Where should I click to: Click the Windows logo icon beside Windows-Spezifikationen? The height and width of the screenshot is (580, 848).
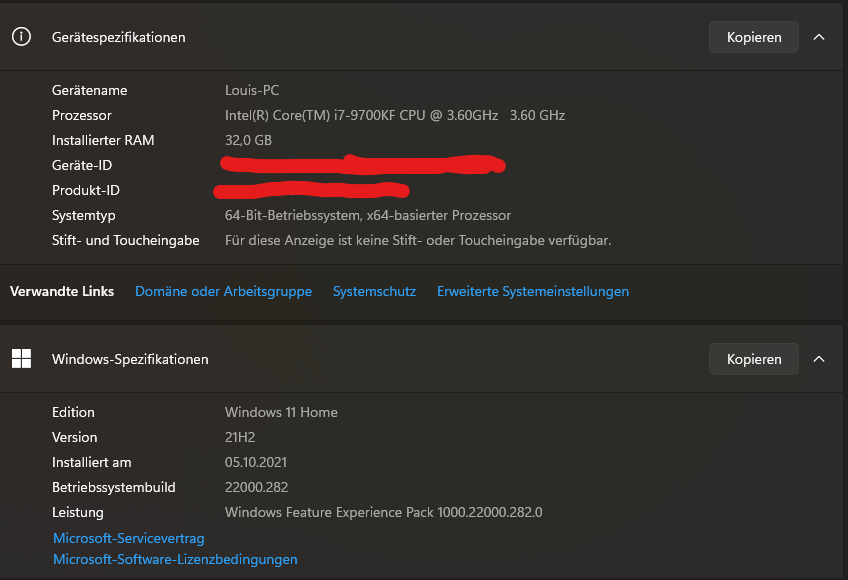tap(21, 358)
